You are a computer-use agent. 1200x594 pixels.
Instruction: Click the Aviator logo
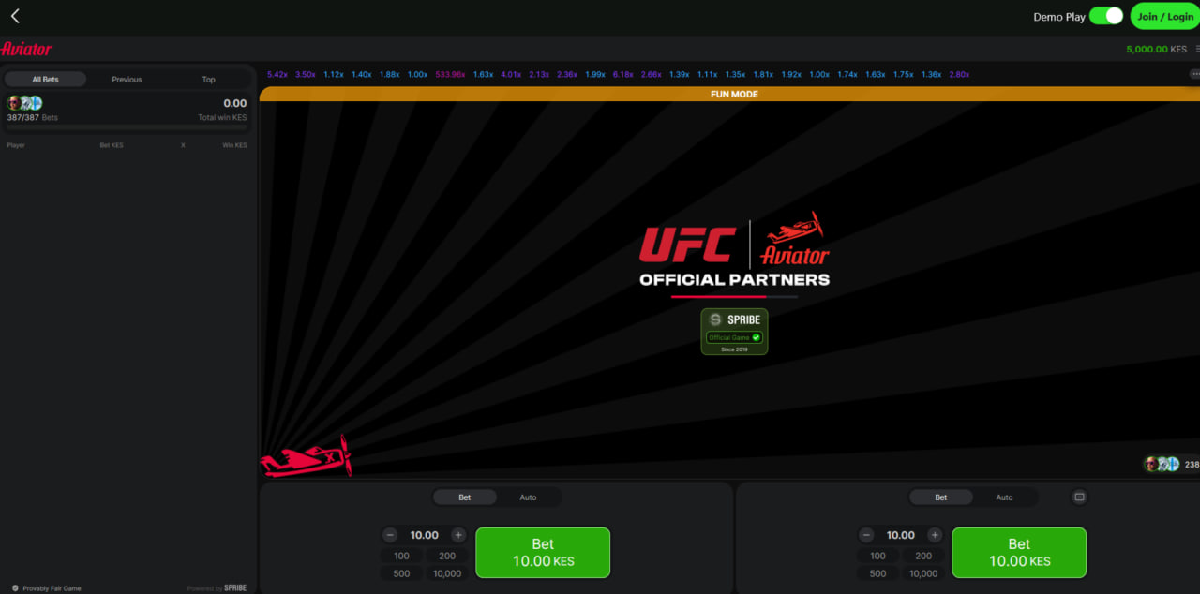(27, 48)
